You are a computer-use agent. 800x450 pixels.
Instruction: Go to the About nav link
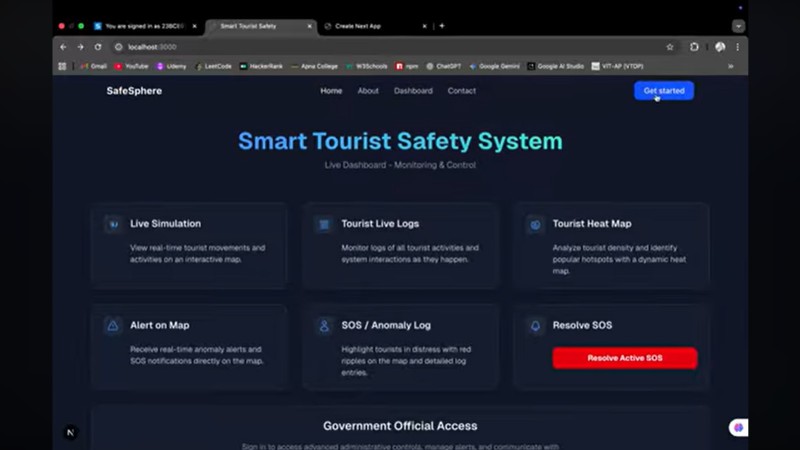pyautogui.click(x=368, y=91)
